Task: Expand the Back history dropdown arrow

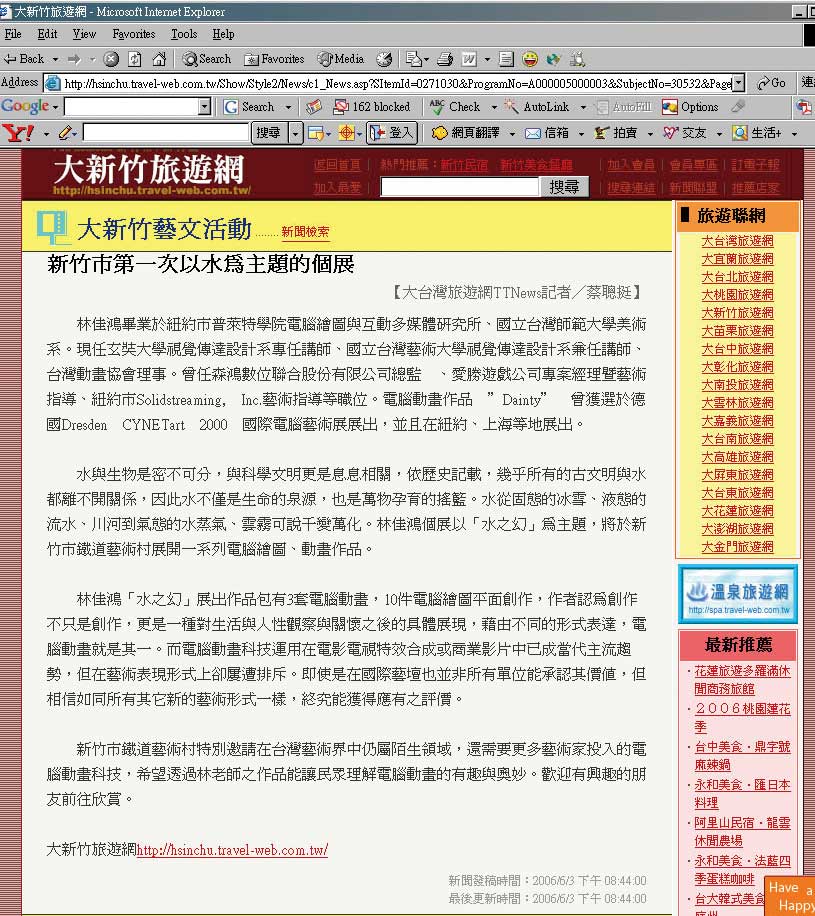Action: (56, 60)
